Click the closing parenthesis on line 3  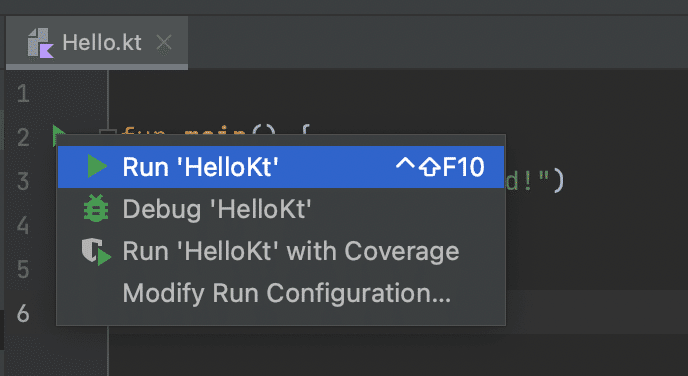click(x=557, y=181)
